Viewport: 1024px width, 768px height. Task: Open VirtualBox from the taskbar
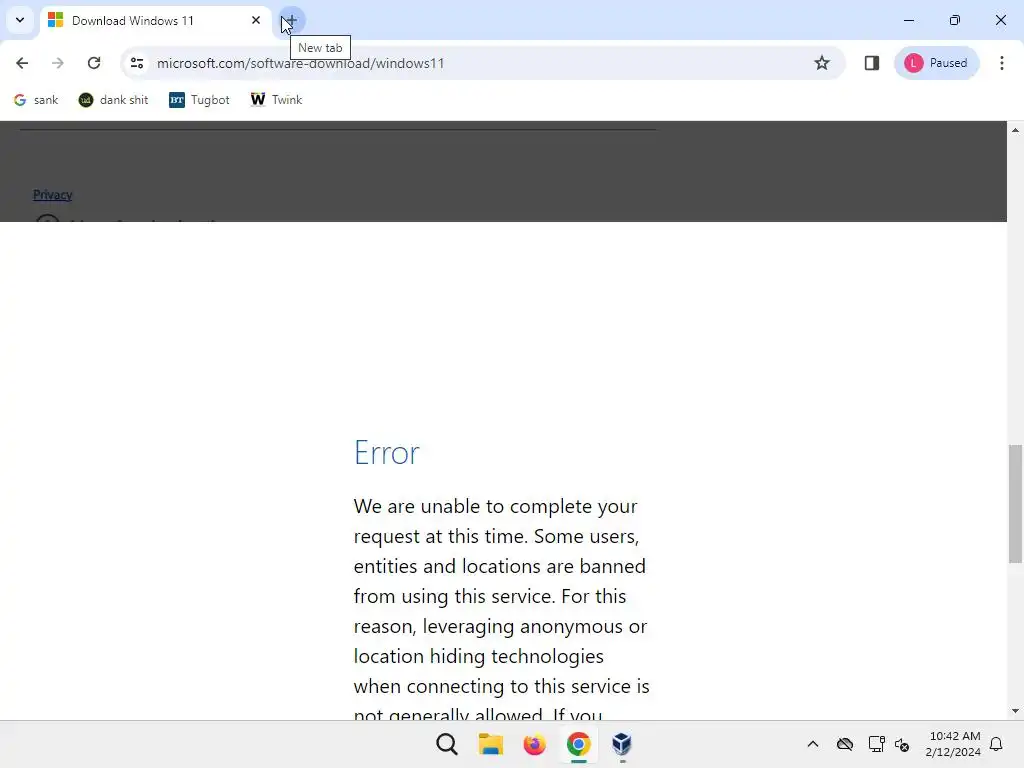[622, 744]
